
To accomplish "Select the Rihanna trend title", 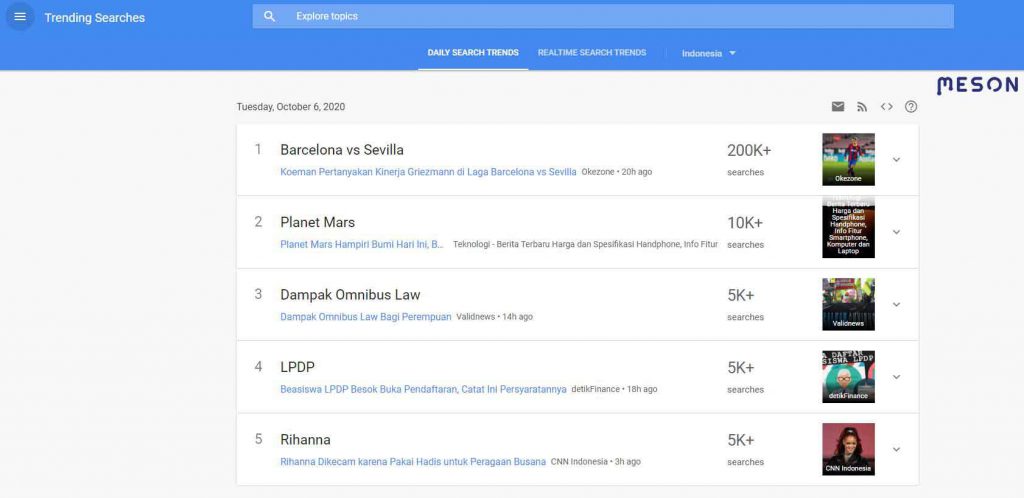I will click(305, 439).
